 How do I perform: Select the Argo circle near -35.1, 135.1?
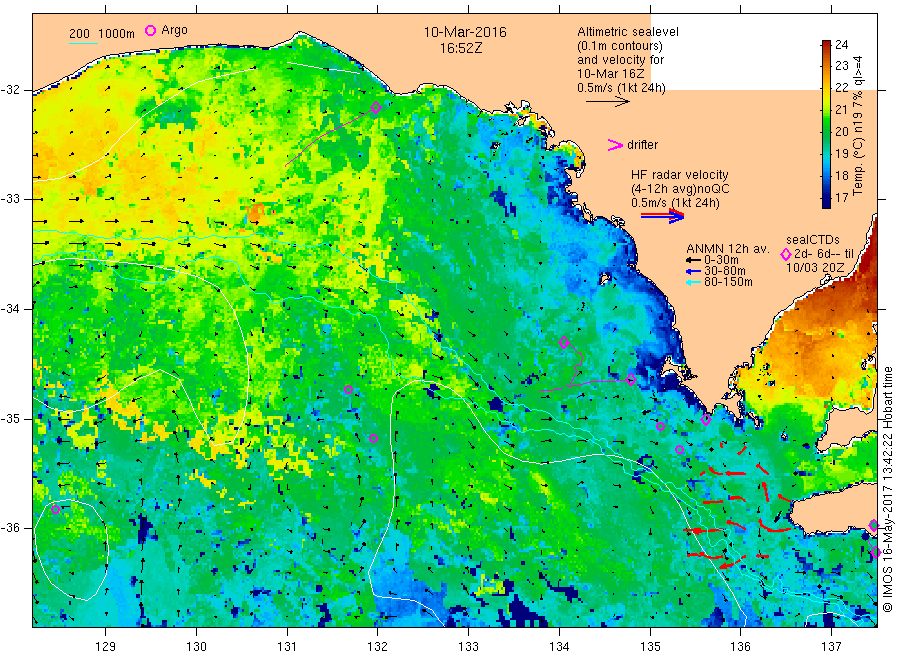tap(660, 426)
